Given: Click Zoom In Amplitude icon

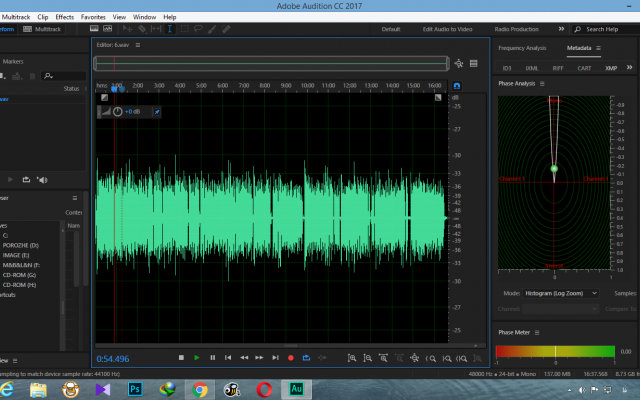Looking at the screenshot, I should coord(352,358).
